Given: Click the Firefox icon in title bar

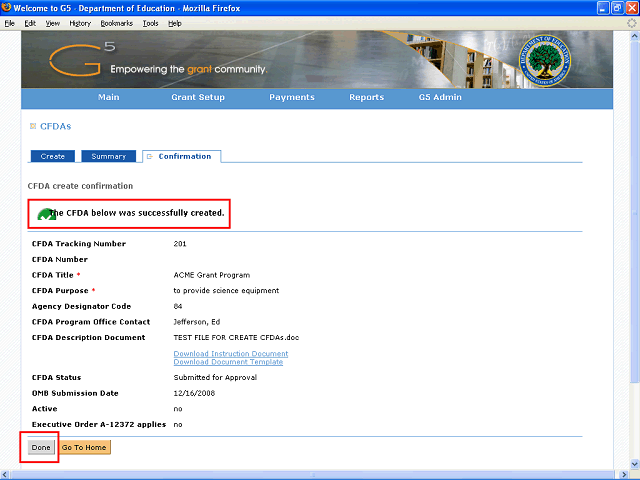Looking at the screenshot, I should pos(6,8).
